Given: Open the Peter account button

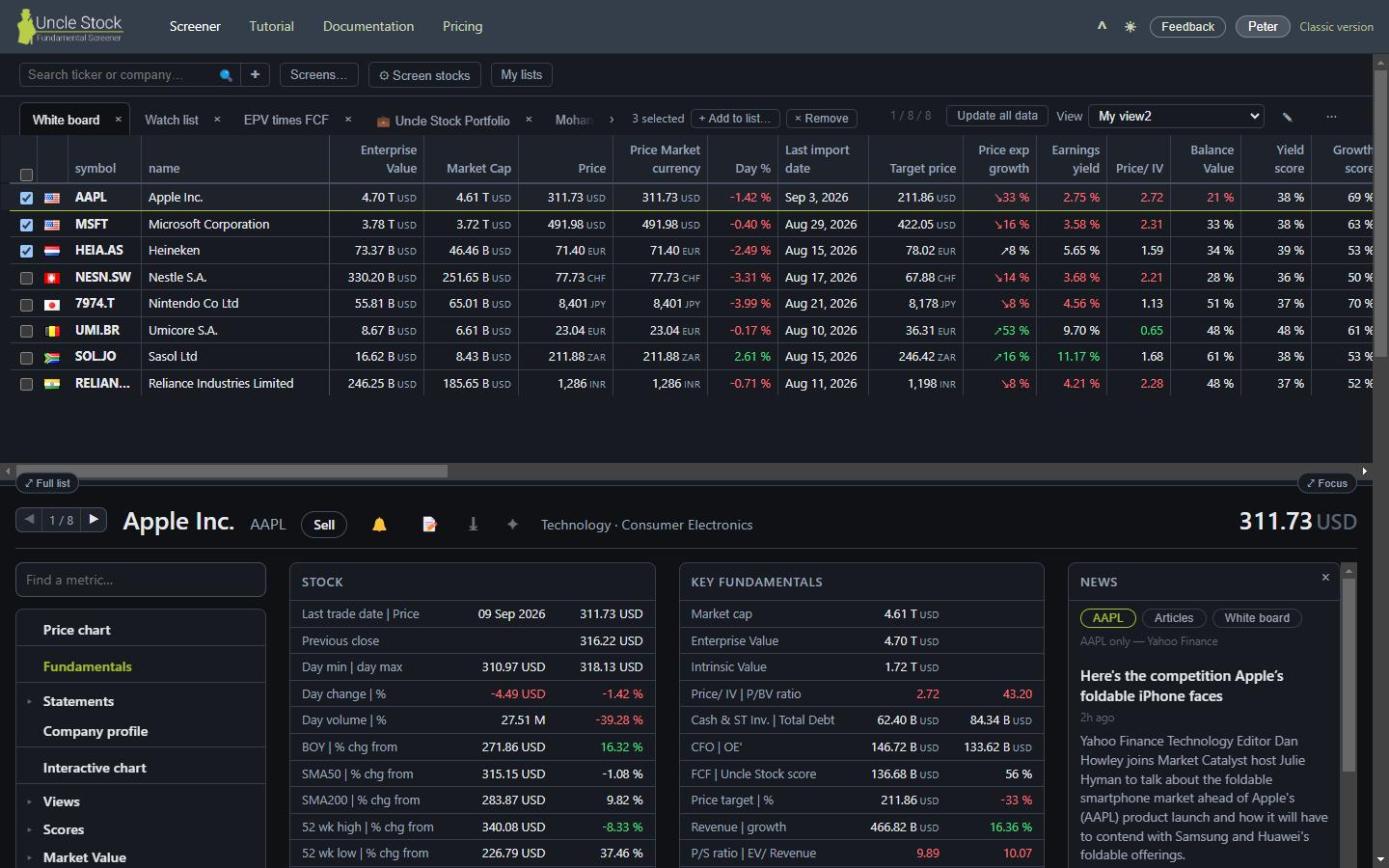Looking at the screenshot, I should click(1263, 27).
